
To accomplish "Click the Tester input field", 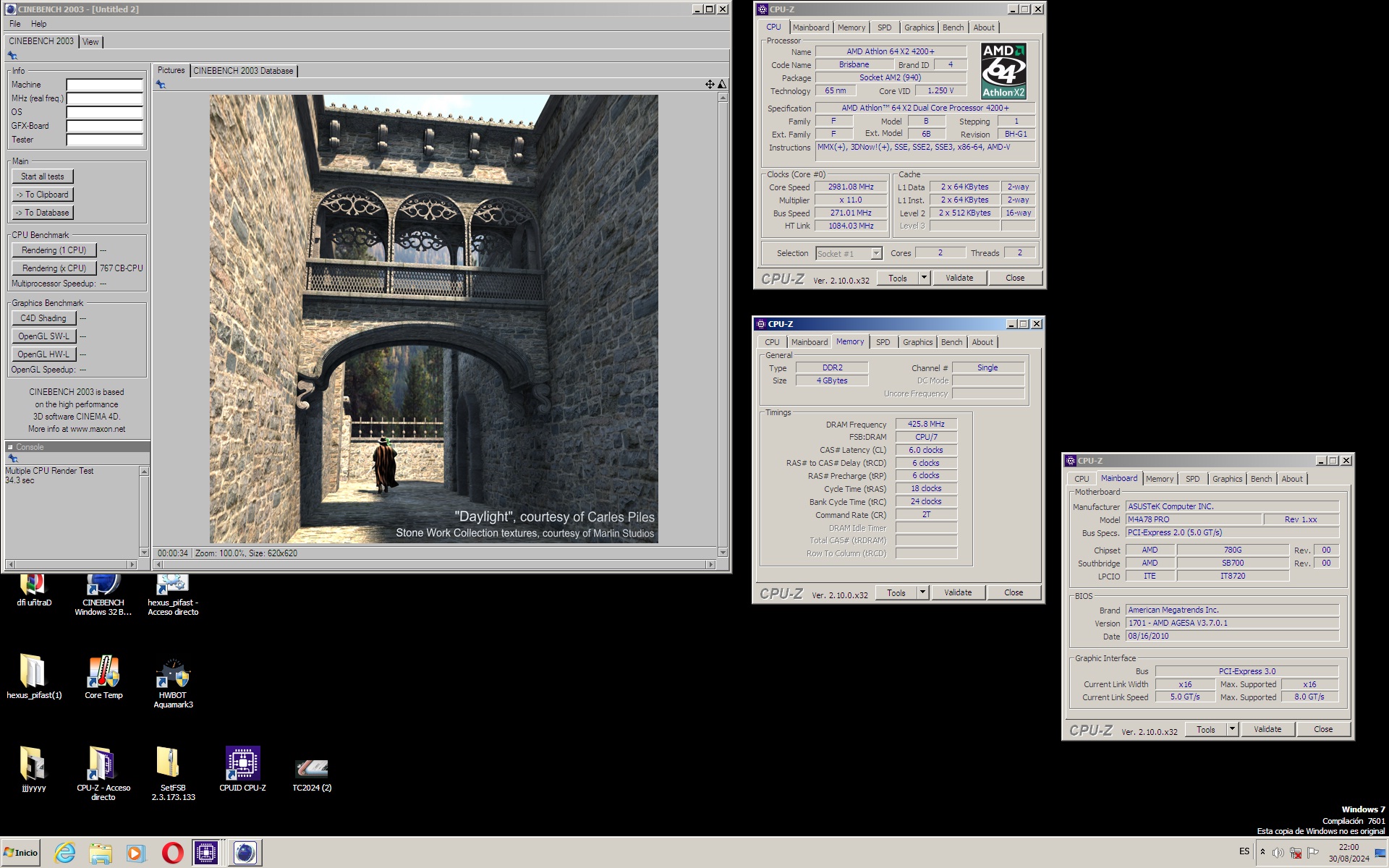I will click(105, 140).
